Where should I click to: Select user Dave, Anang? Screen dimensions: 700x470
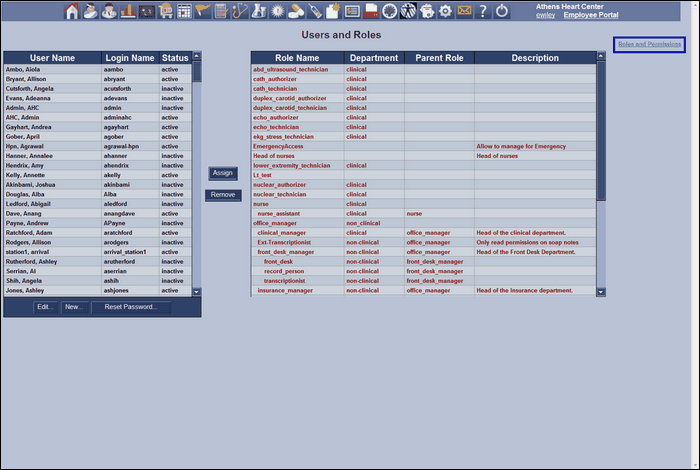98,214
